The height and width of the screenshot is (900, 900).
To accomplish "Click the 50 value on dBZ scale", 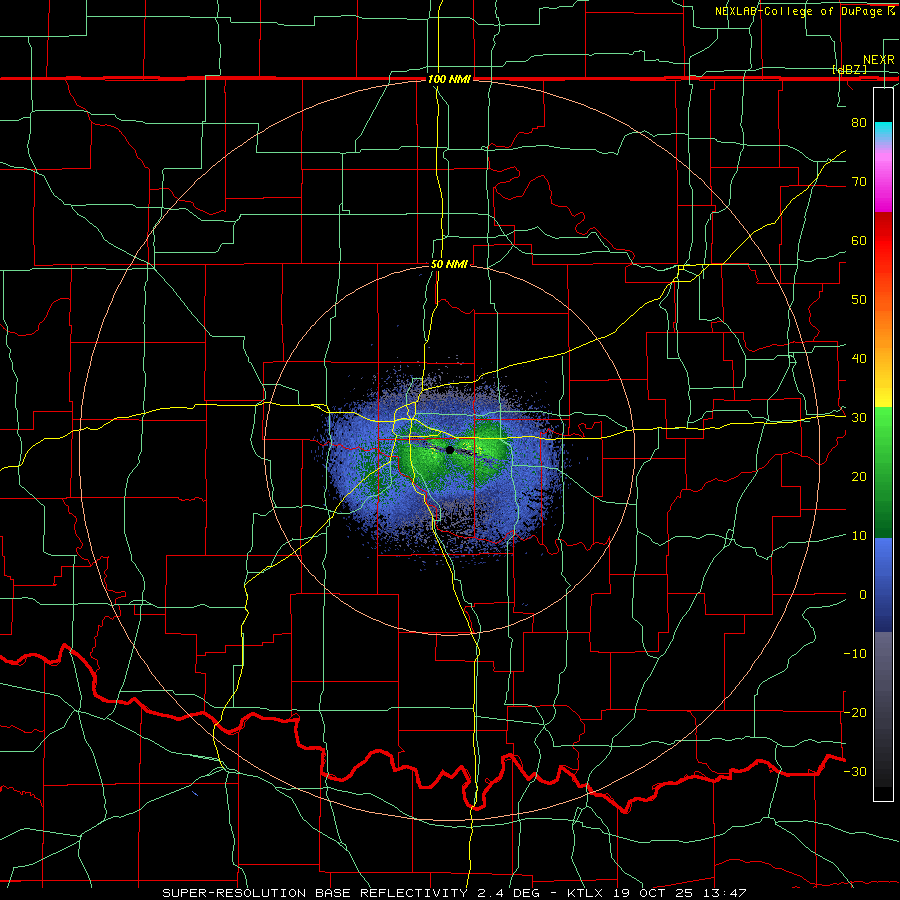I will tap(859, 300).
